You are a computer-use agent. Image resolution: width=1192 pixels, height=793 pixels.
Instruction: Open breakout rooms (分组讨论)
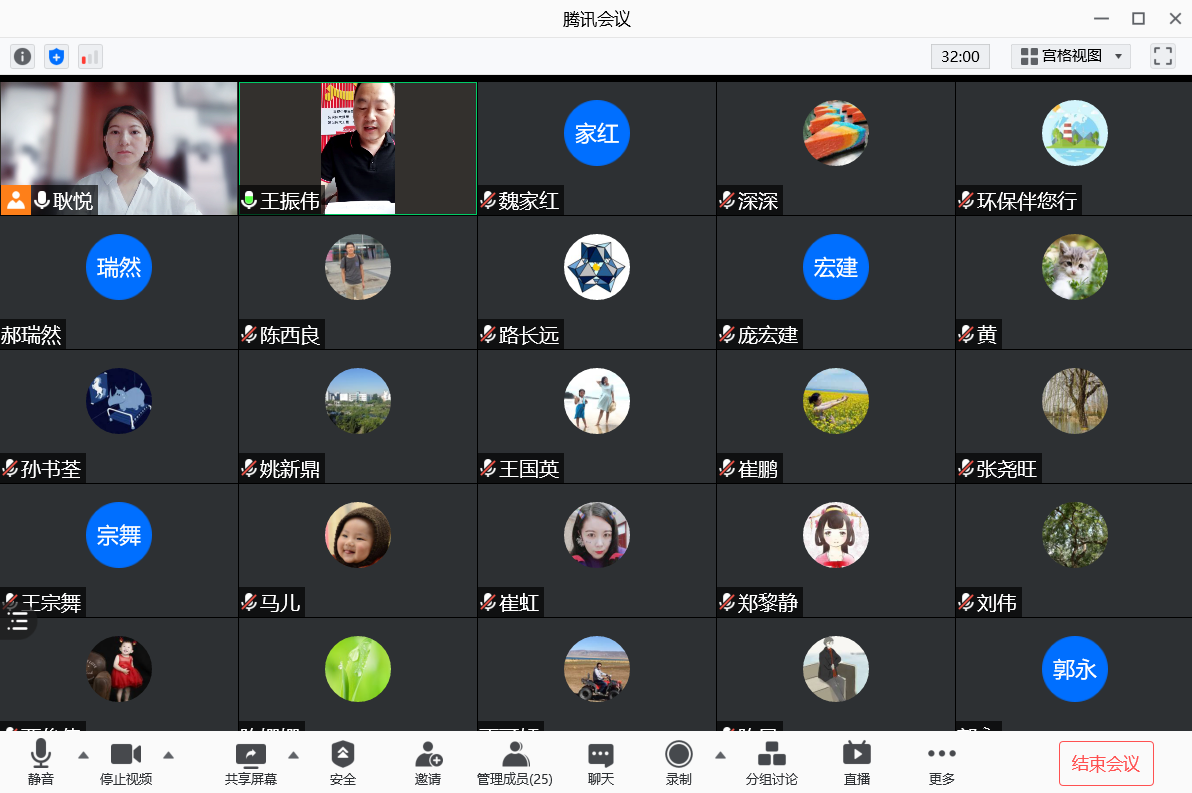click(x=771, y=763)
